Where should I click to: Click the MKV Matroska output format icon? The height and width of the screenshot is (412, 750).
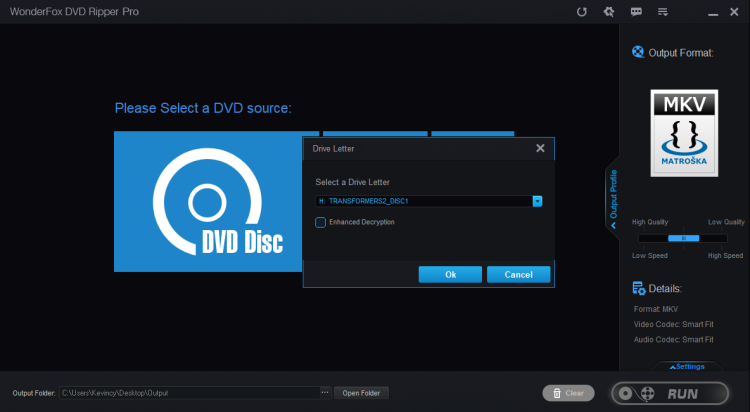coord(684,133)
